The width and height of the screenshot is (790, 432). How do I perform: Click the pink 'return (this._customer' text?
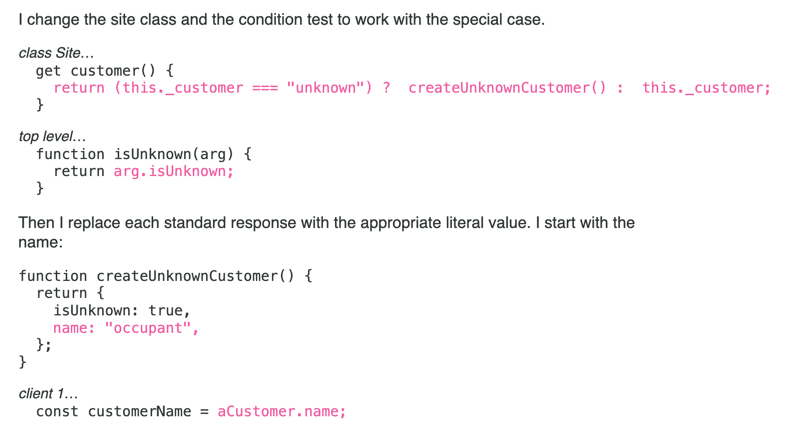tap(148, 88)
